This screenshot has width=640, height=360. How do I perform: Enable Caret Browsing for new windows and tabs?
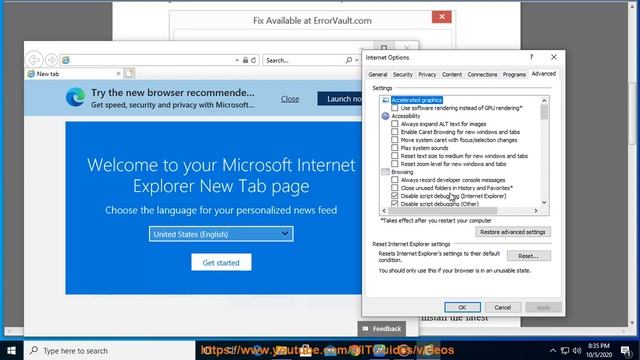pyautogui.click(x=394, y=132)
